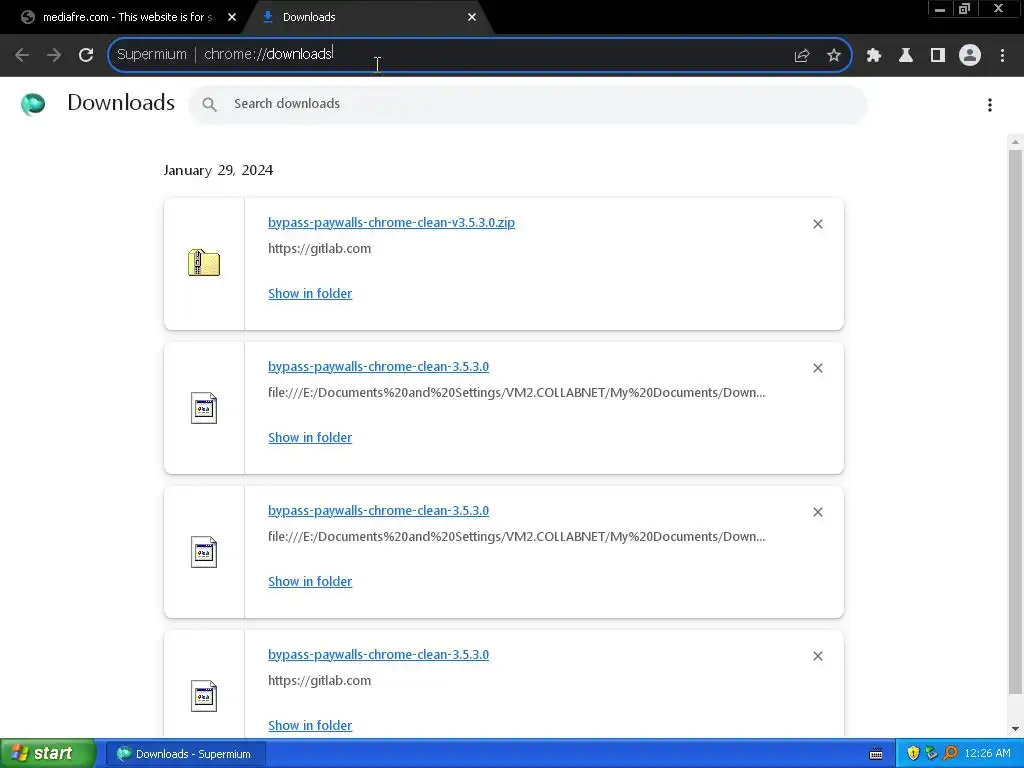Open the Downloads page more actions menu
The height and width of the screenshot is (768, 1024).
point(990,104)
